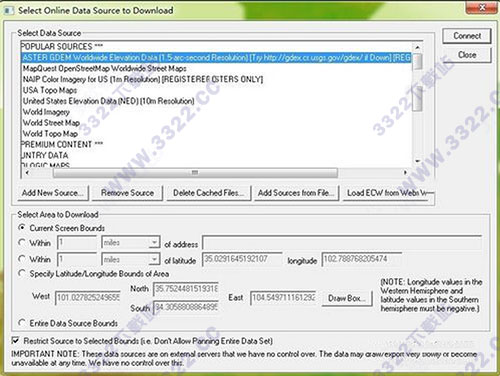Click horizontal scrollbar right arrow
Screen dimensions: 500x376
(405, 173)
